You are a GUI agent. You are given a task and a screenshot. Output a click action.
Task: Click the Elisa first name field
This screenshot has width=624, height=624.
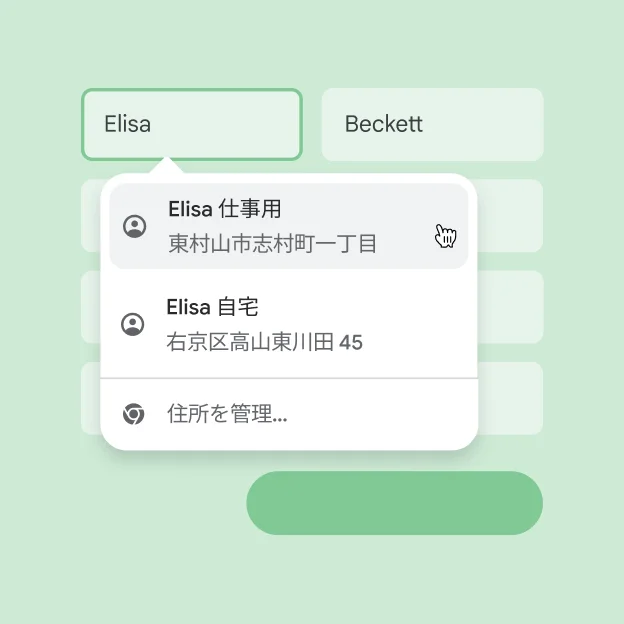click(x=191, y=124)
